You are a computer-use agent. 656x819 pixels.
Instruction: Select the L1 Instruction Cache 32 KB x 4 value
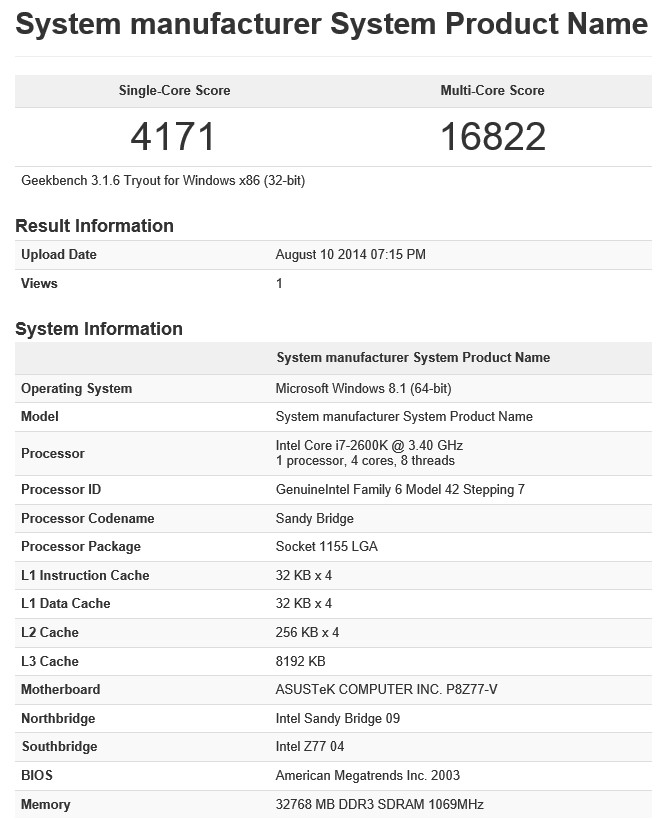click(303, 575)
